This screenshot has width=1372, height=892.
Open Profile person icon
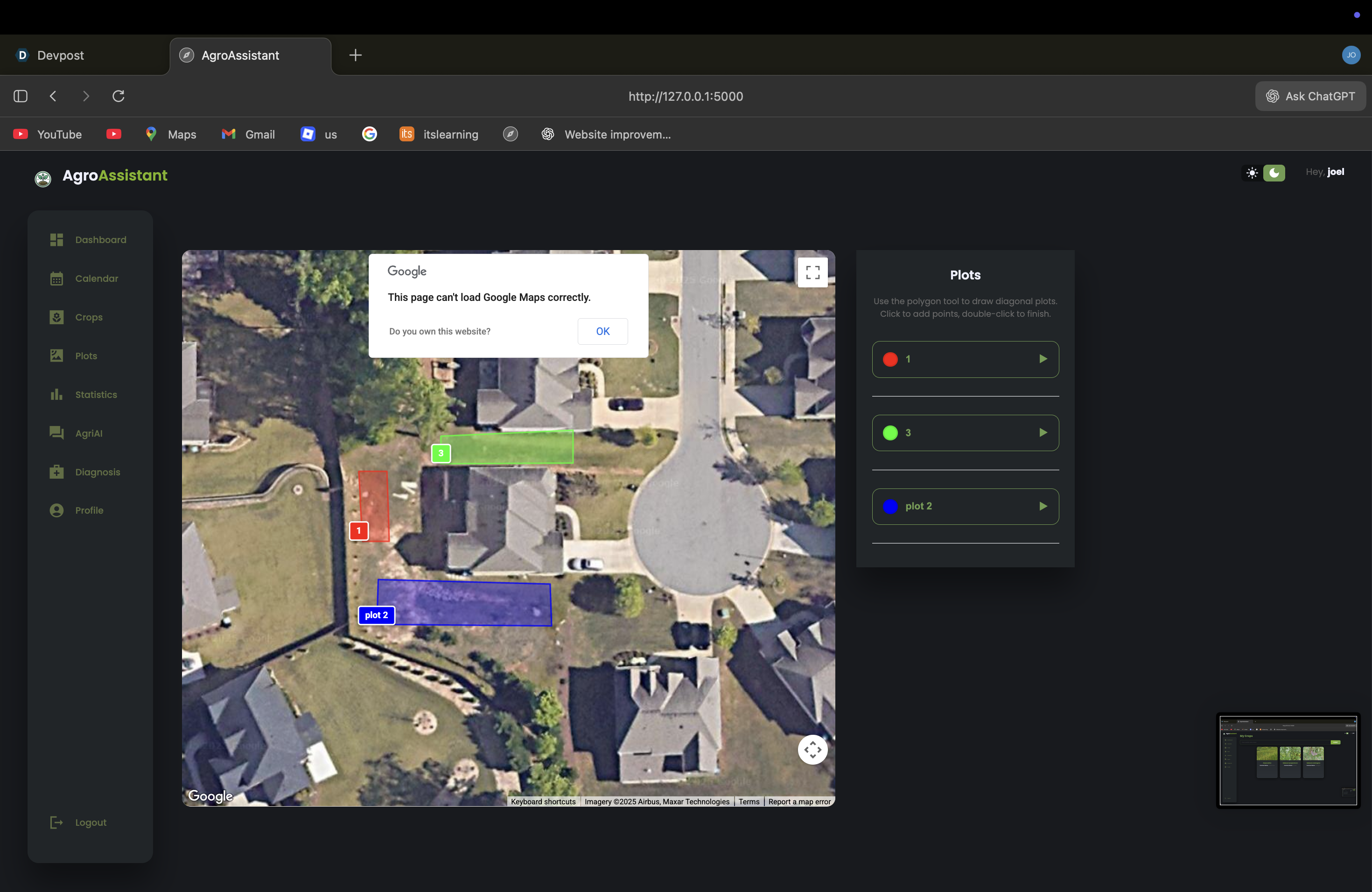(x=56, y=510)
